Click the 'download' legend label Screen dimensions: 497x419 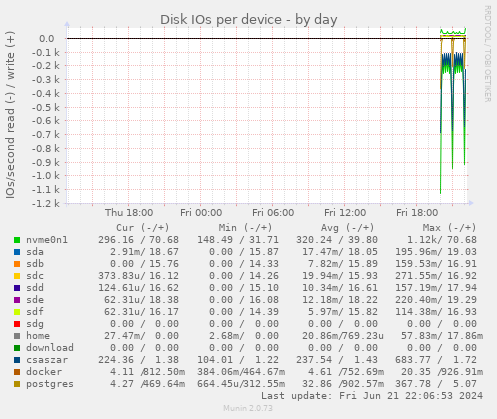click(50, 348)
